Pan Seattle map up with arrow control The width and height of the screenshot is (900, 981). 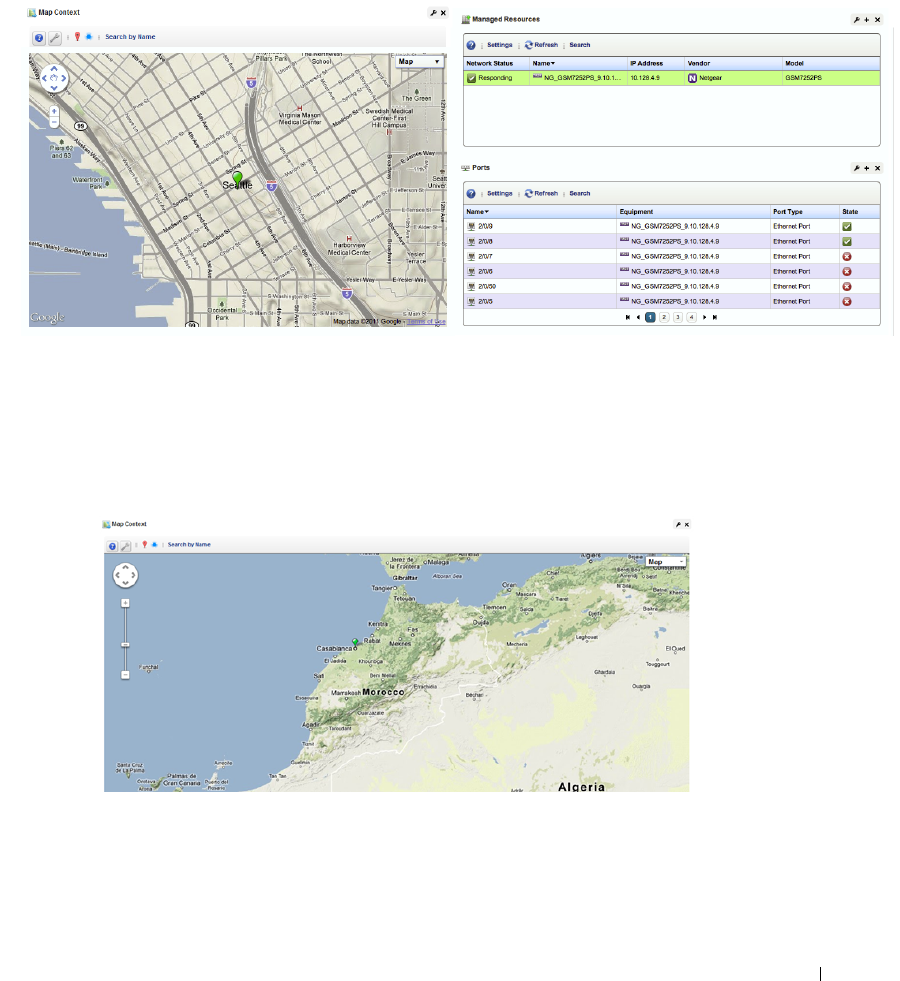click(x=54, y=68)
